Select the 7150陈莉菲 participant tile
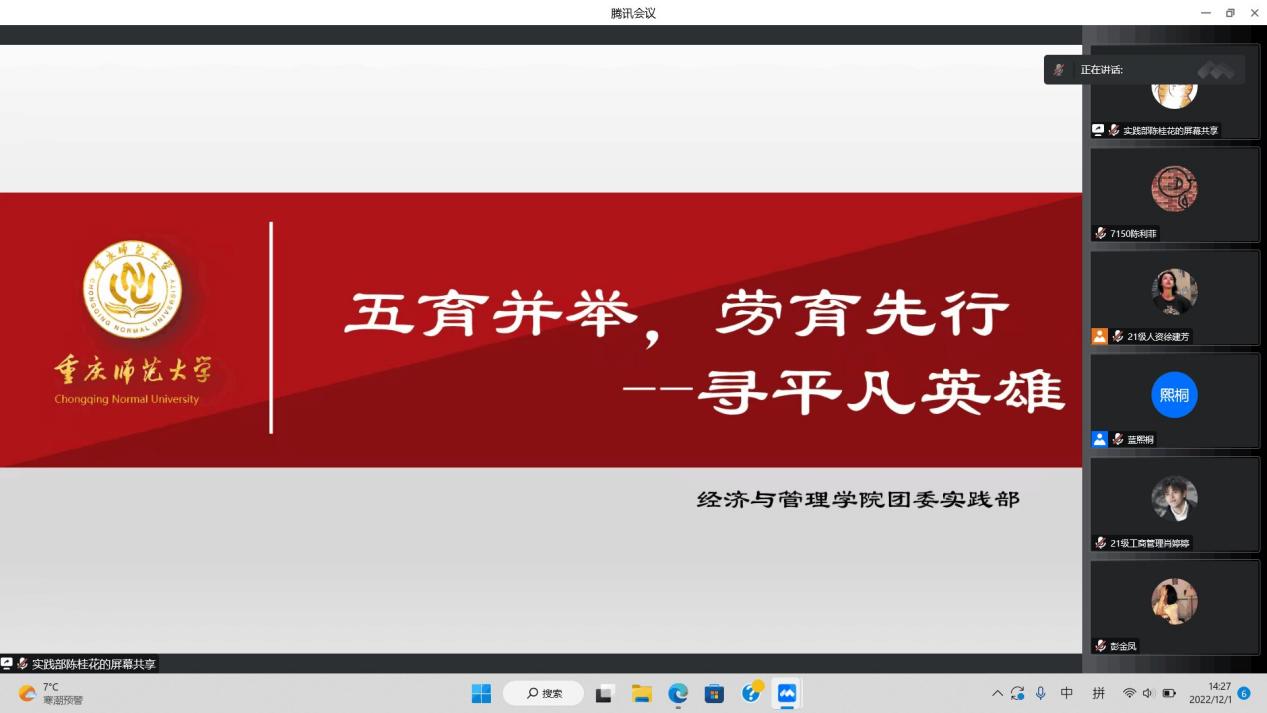This screenshot has height=713, width=1267. click(x=1174, y=194)
